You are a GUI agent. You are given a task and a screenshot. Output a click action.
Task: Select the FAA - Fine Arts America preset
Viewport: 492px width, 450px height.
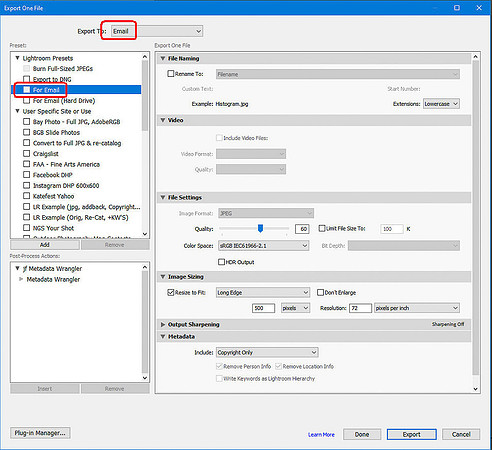point(66,164)
